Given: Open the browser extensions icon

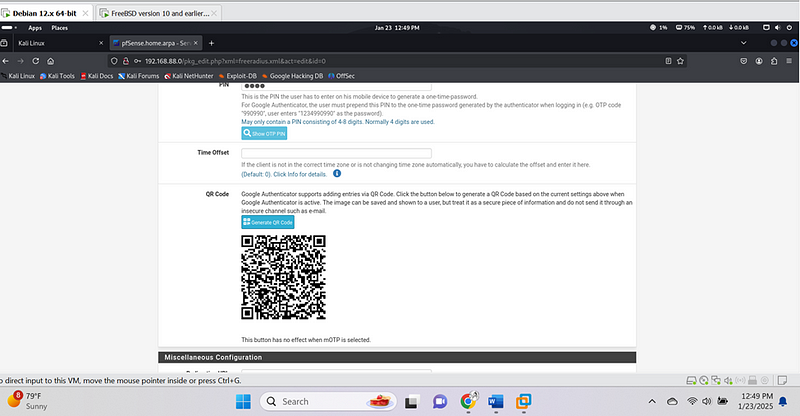Looking at the screenshot, I should [774, 61].
